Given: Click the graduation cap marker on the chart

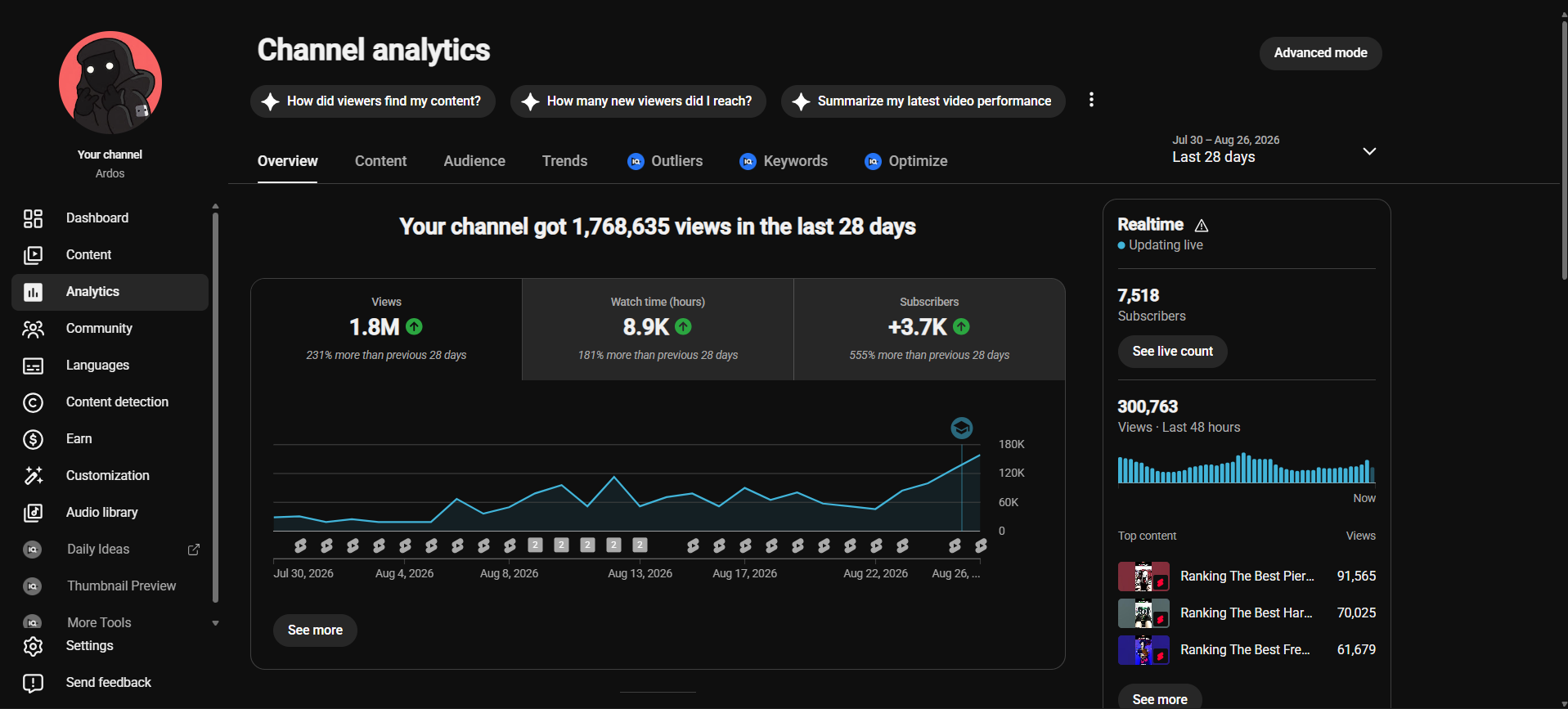Looking at the screenshot, I should 962,428.
